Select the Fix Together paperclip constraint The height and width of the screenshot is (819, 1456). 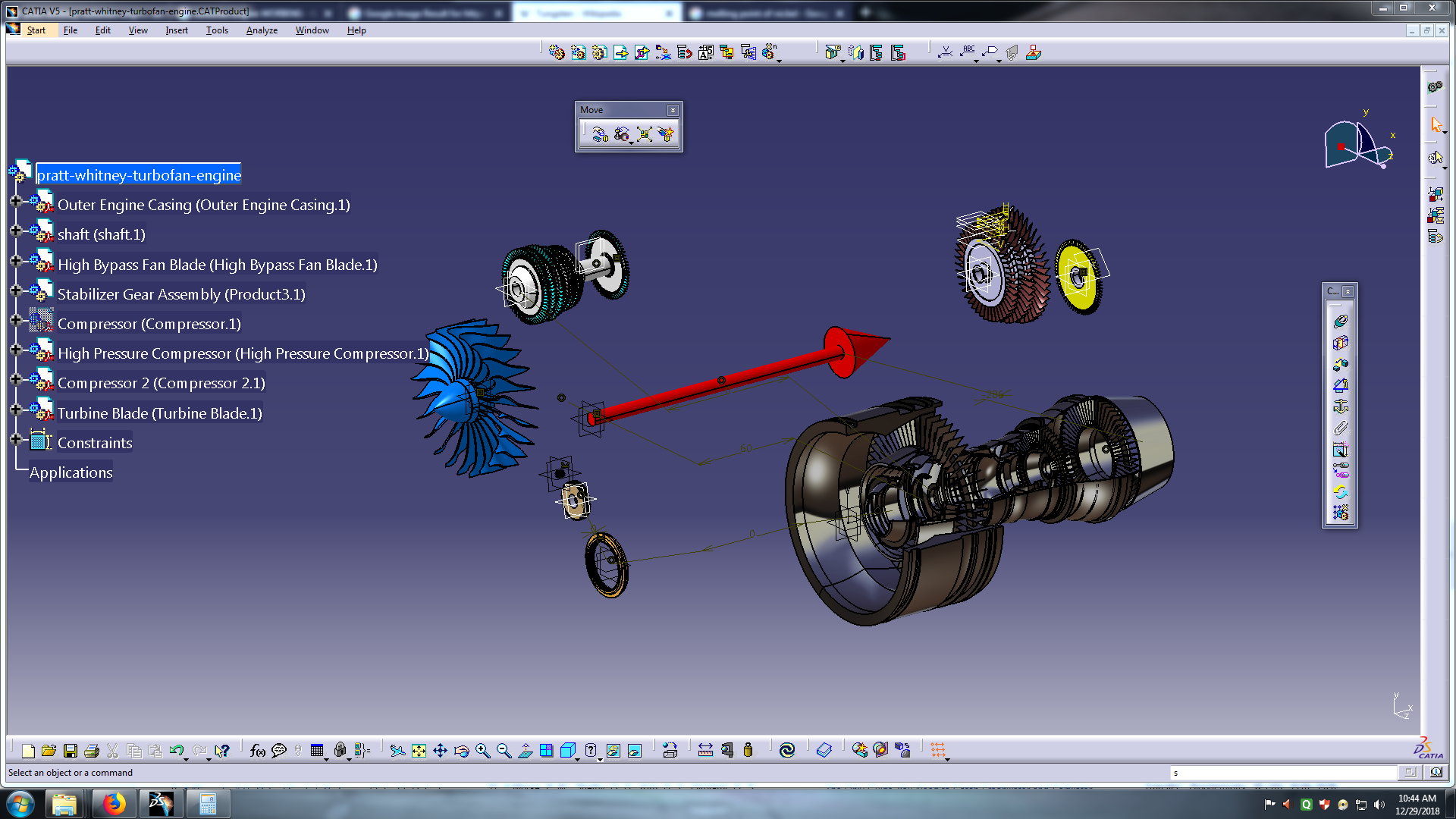coord(1340,427)
